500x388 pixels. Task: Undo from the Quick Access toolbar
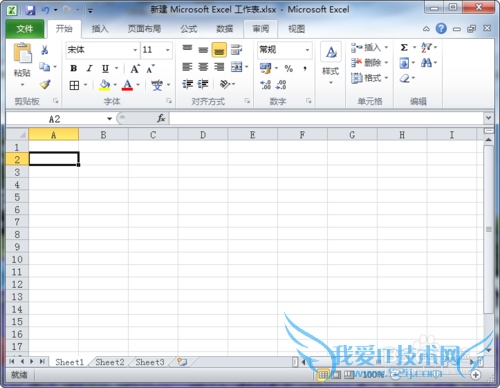point(45,10)
